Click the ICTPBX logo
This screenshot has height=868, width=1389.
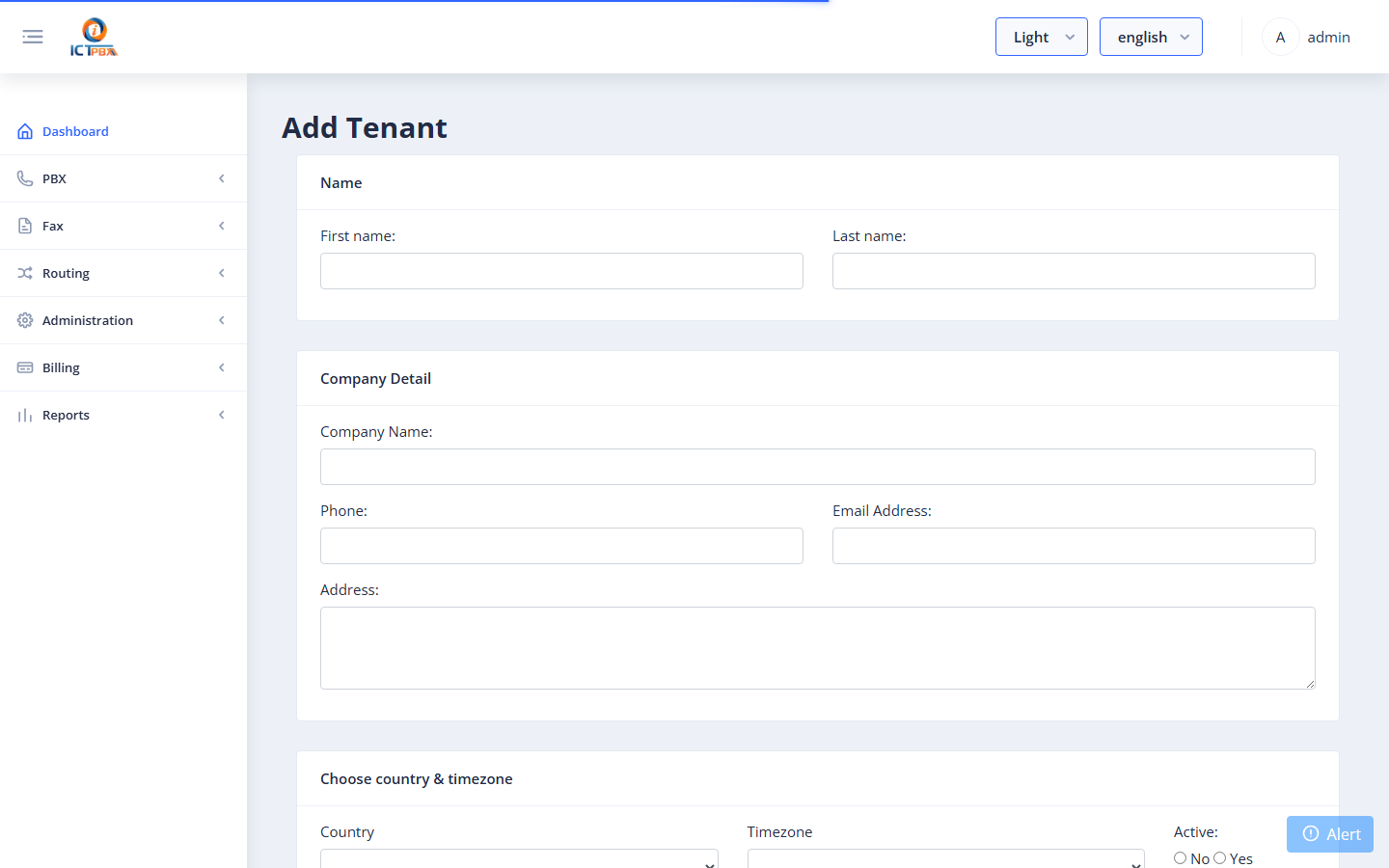[94, 37]
